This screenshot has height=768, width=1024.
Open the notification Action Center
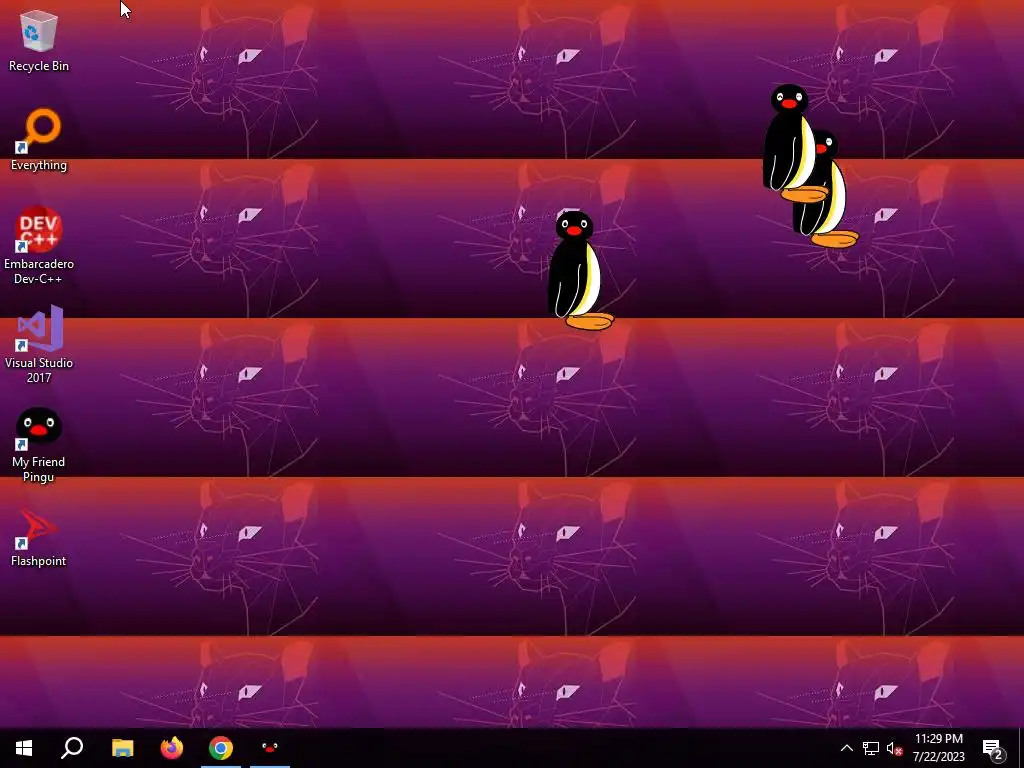coord(993,748)
